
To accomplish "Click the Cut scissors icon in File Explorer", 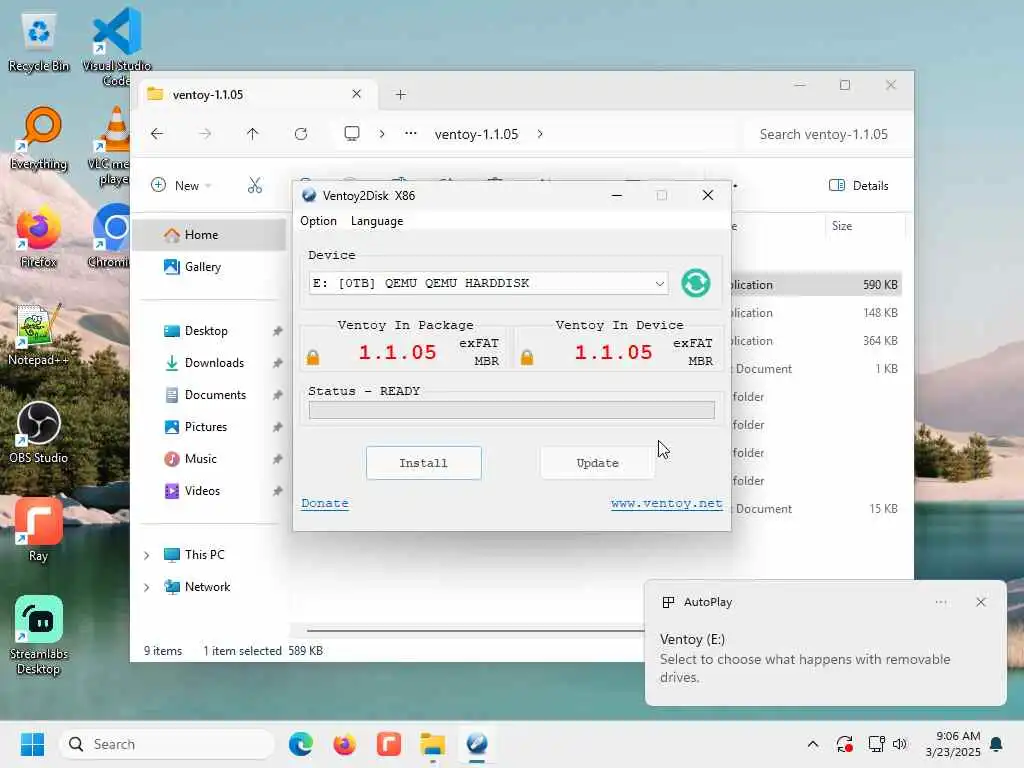I will pyautogui.click(x=255, y=185).
